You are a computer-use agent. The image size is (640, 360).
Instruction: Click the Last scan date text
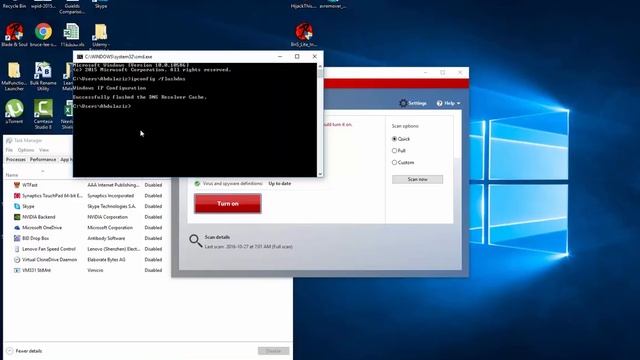click(248, 247)
